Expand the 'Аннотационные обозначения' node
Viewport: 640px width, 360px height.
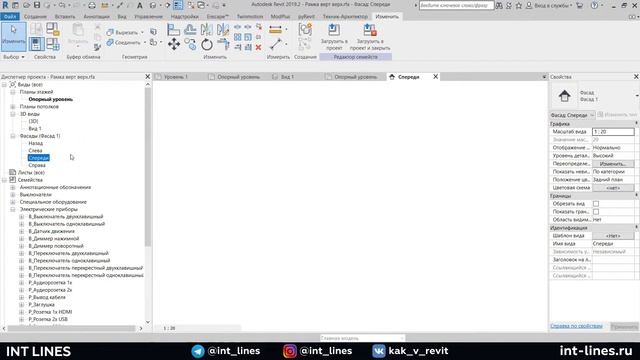[13, 187]
